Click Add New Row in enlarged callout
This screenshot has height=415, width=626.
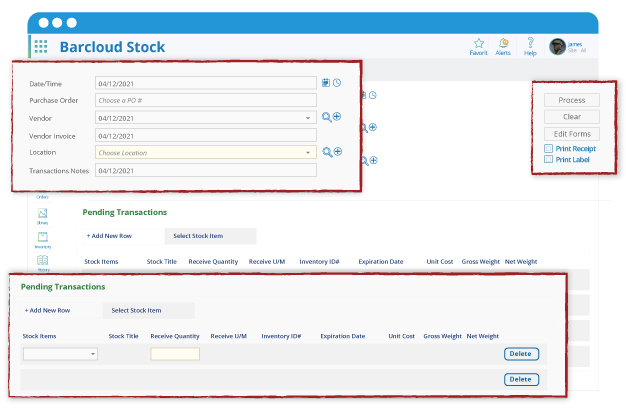[48, 310]
